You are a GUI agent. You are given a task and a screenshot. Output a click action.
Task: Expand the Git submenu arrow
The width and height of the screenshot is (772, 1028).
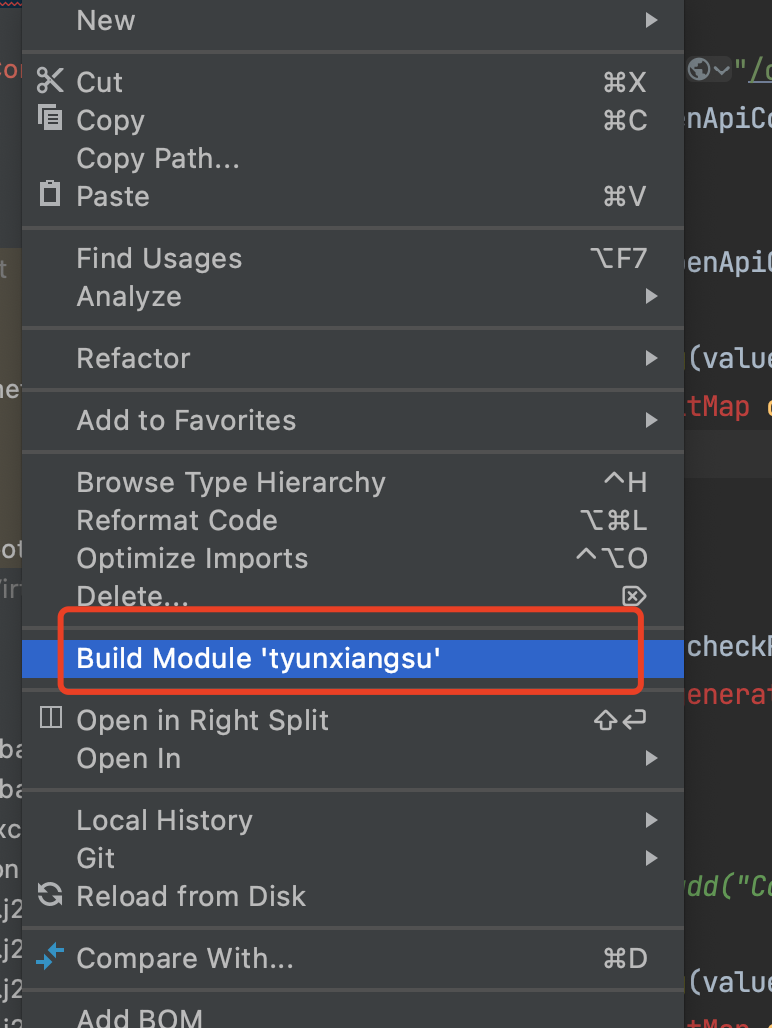click(x=651, y=858)
